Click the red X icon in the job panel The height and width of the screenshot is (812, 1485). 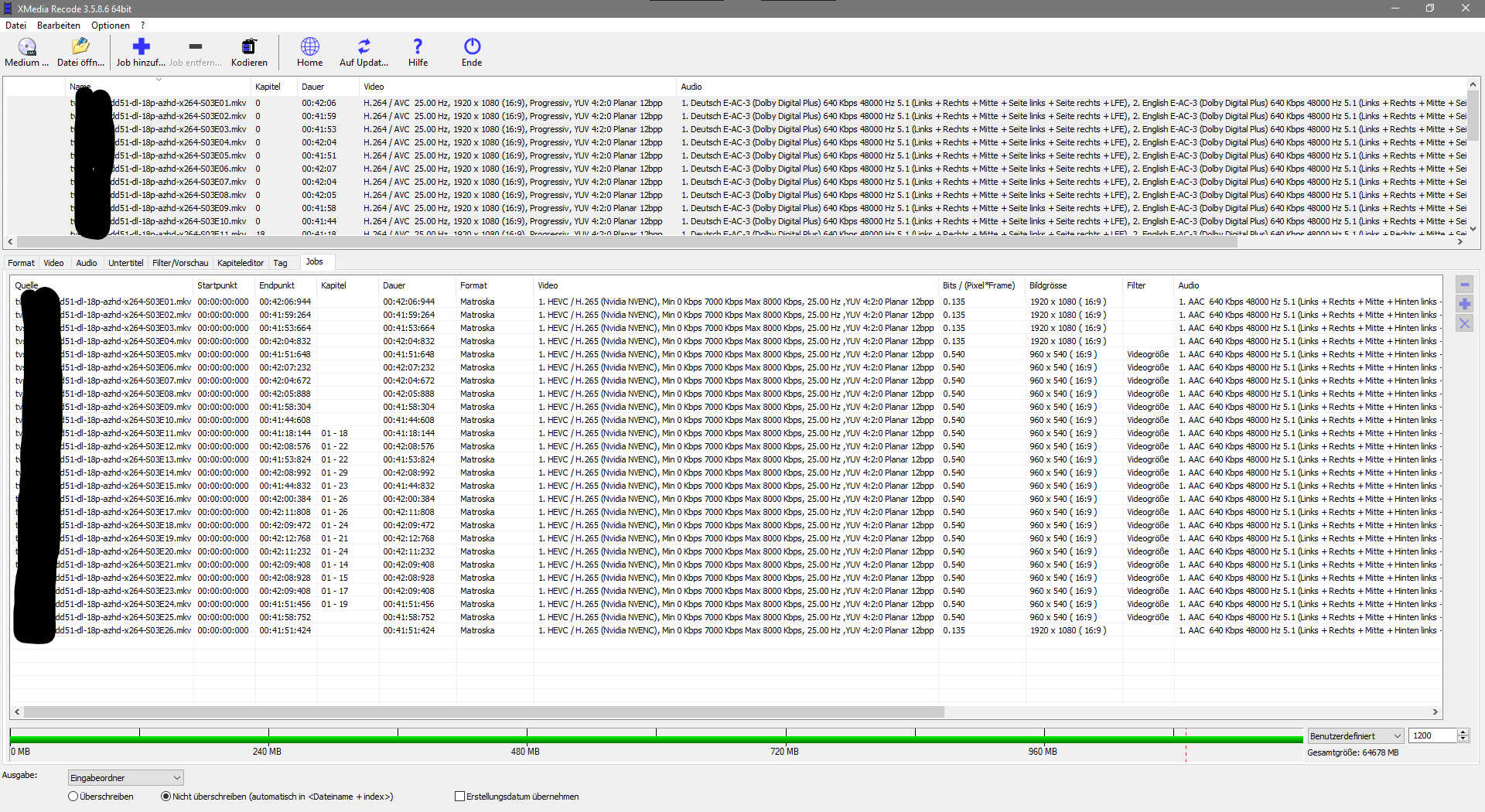1466,323
